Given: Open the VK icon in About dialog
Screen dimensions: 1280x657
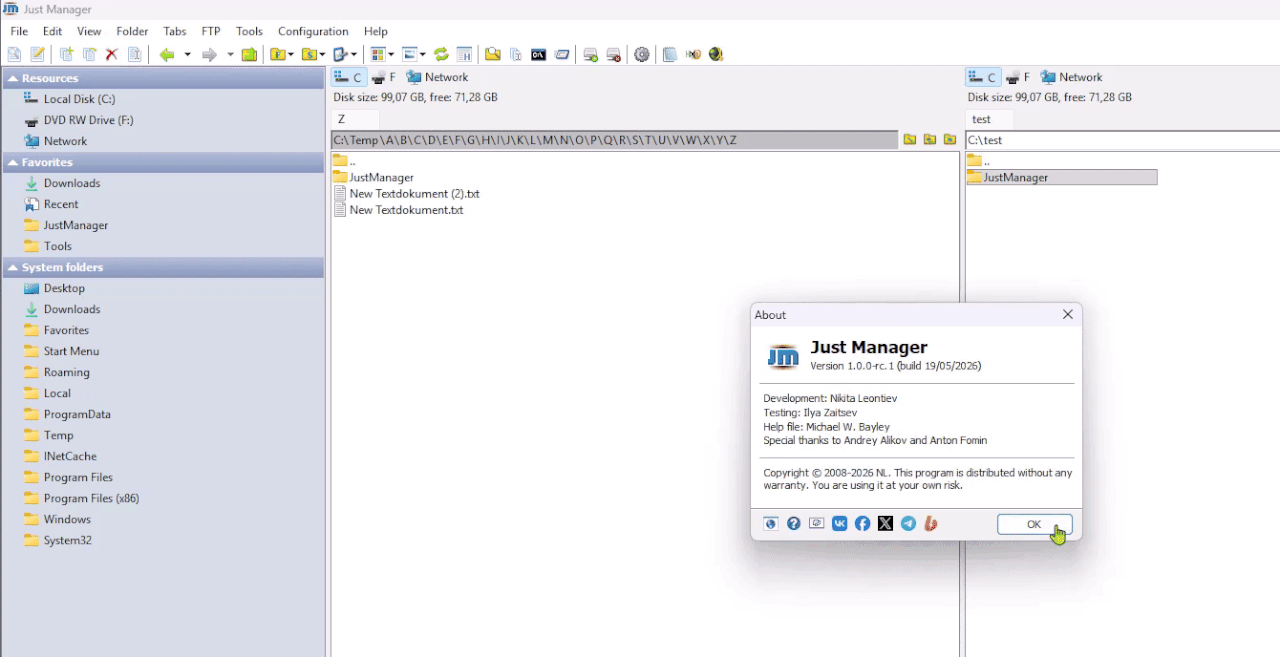Looking at the screenshot, I should 839,523.
